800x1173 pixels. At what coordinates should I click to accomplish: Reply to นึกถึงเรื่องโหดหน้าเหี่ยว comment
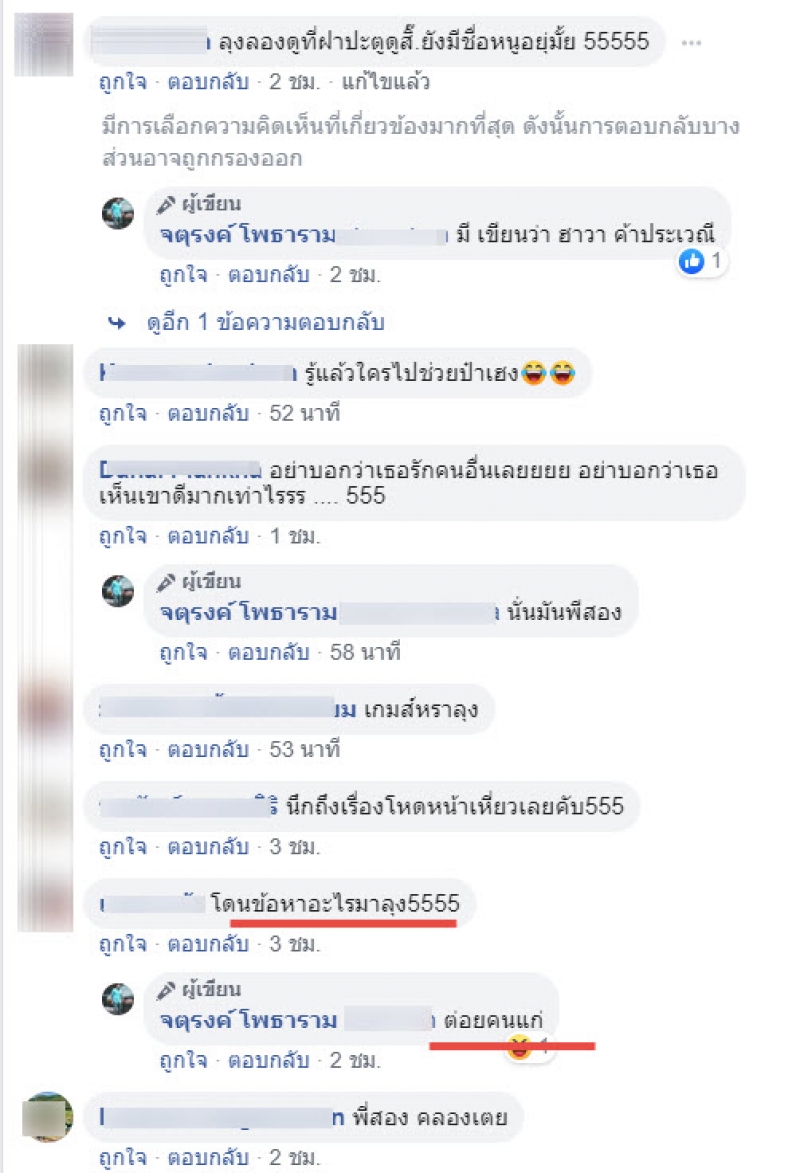point(207,847)
